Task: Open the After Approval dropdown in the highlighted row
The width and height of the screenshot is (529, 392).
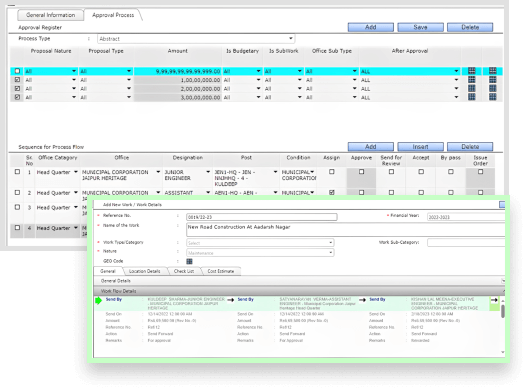Action: pyautogui.click(x=410, y=71)
